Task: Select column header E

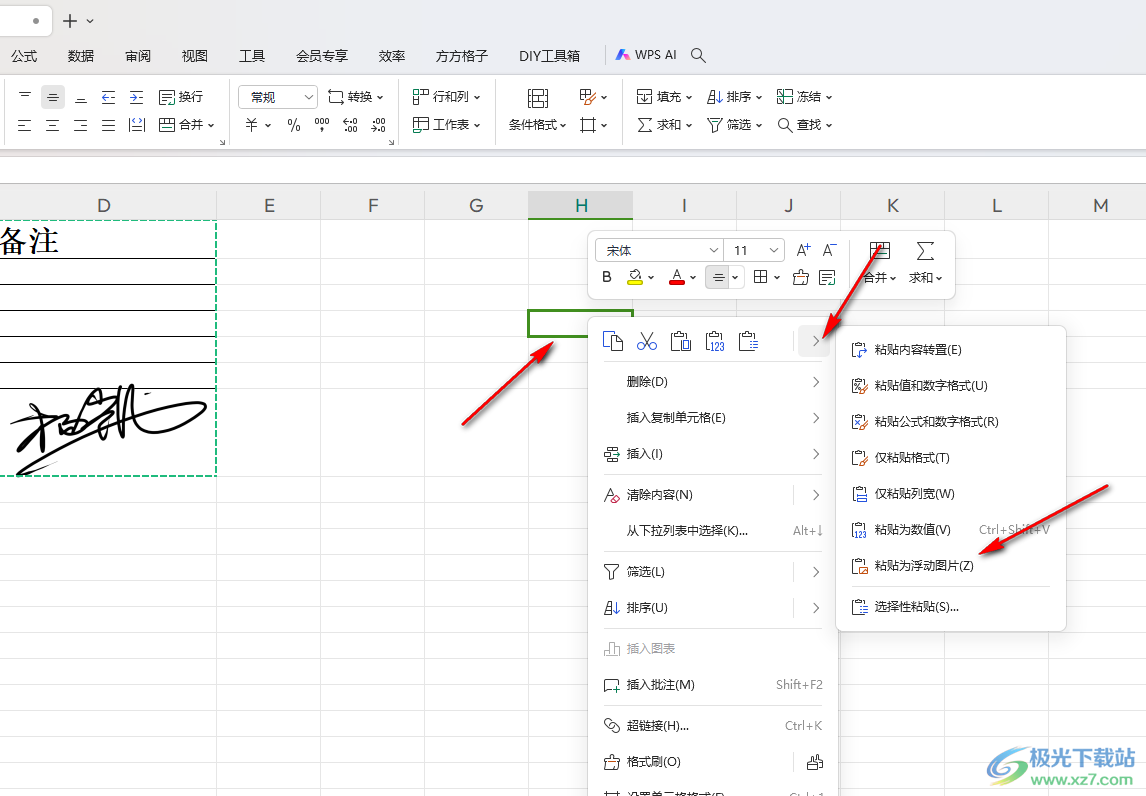Action: pyautogui.click(x=269, y=205)
